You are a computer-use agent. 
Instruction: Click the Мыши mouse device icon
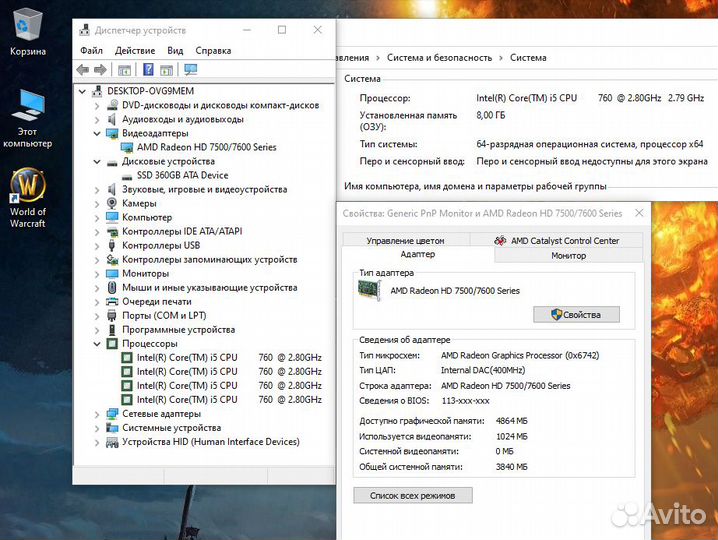(x=112, y=287)
